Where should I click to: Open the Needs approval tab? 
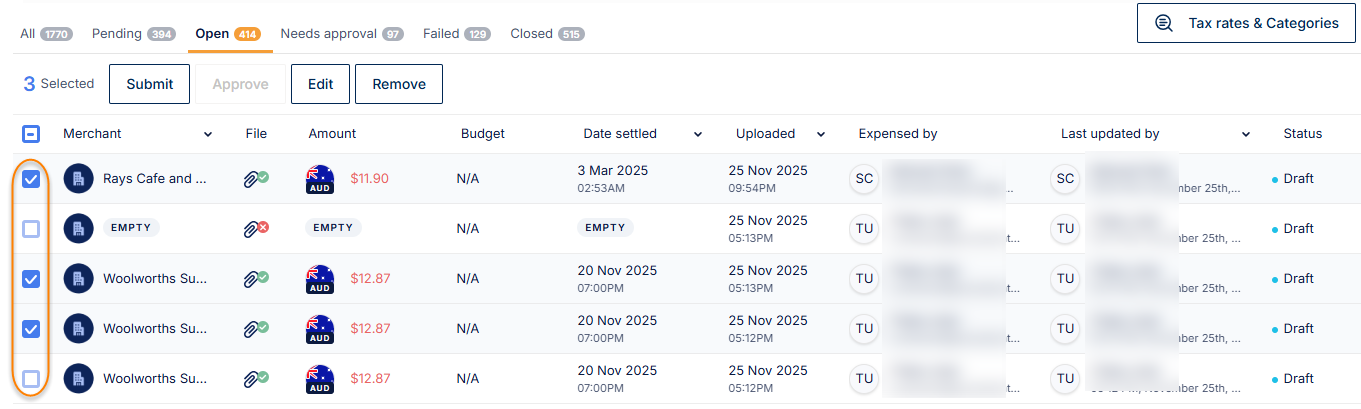341,34
